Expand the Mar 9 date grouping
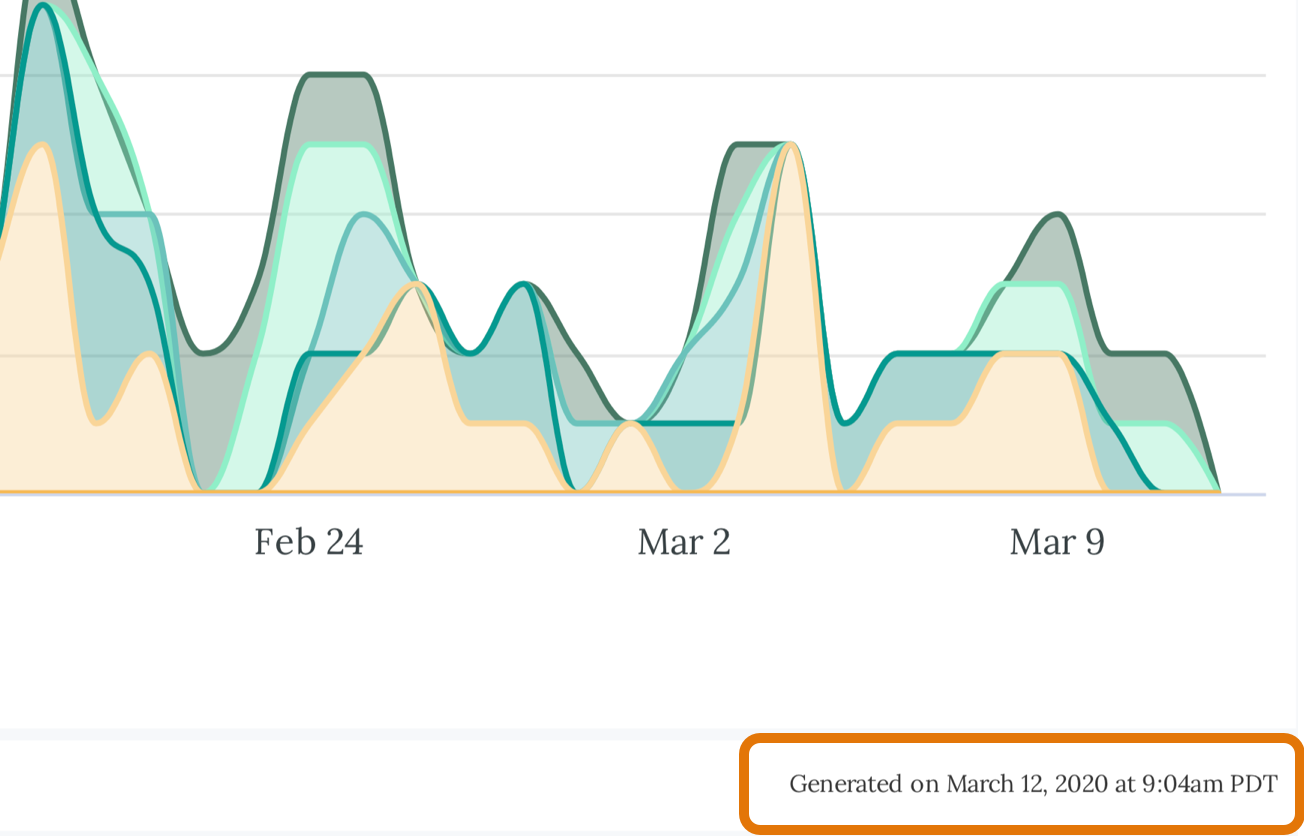This screenshot has width=1304, height=836. tap(1056, 542)
